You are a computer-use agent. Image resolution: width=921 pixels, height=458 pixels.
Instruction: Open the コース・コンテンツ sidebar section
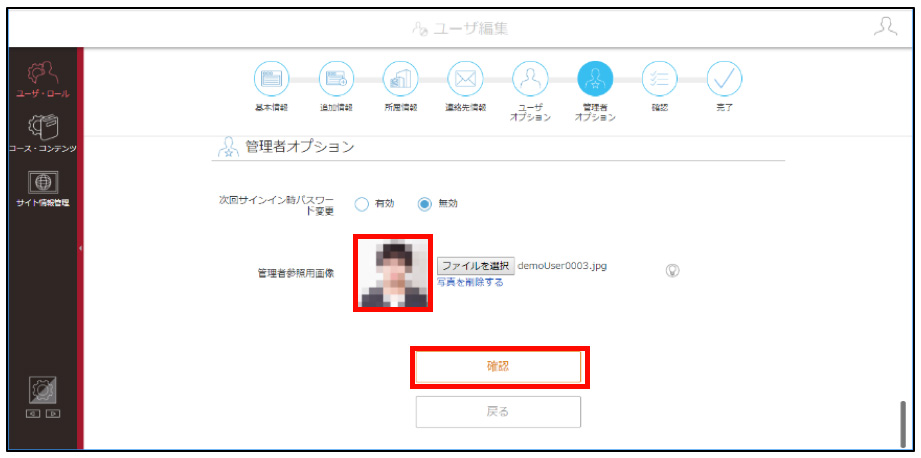tap(42, 134)
